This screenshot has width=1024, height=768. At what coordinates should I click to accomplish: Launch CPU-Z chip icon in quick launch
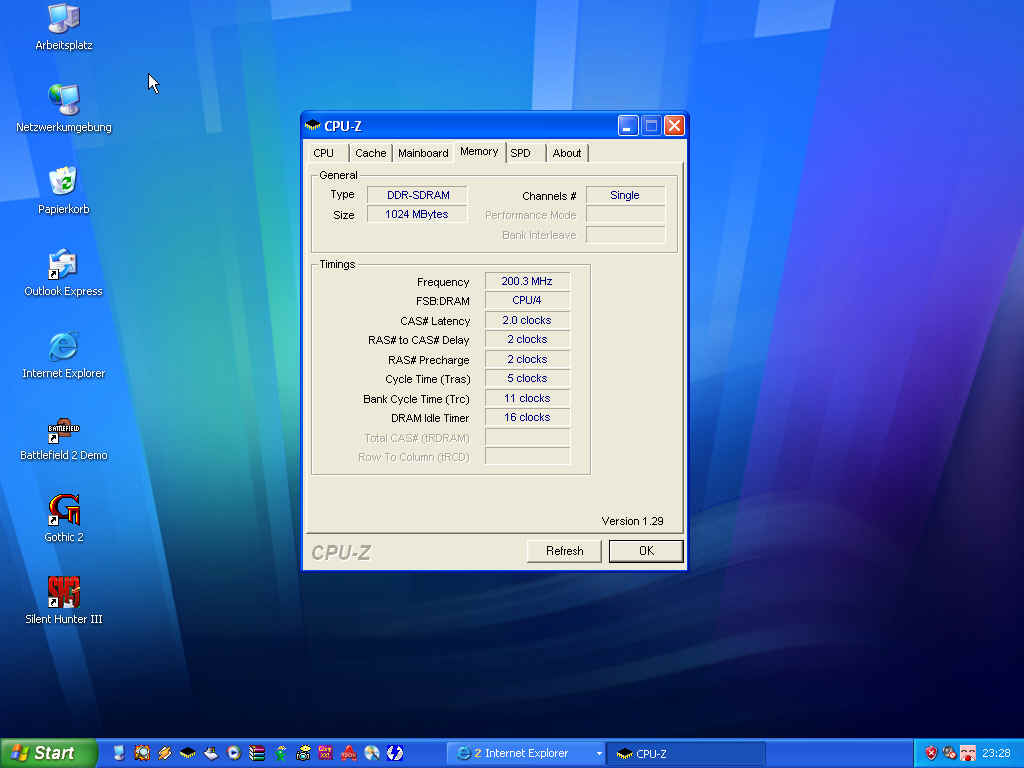pyautogui.click(x=187, y=753)
